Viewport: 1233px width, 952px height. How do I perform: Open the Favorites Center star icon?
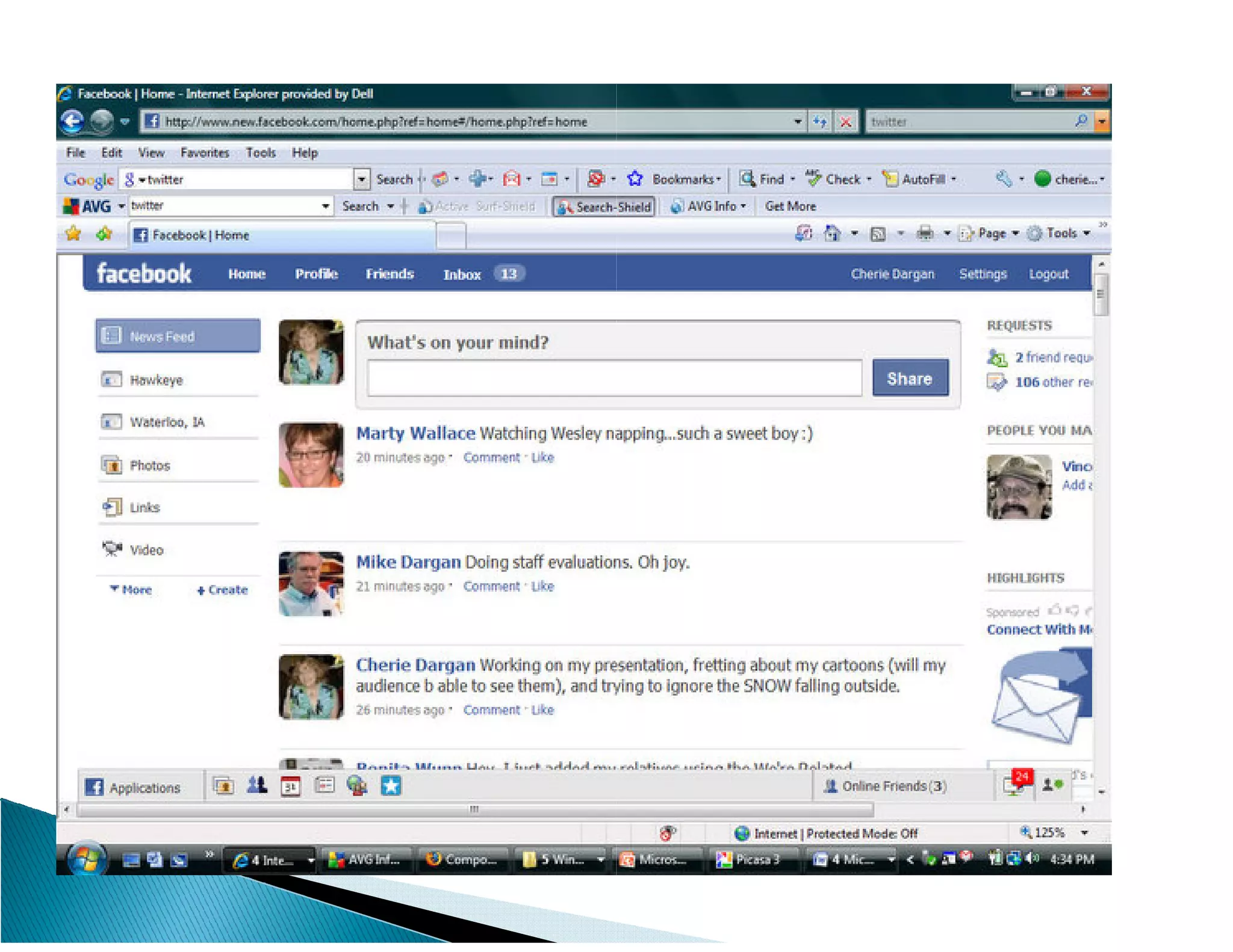(x=73, y=233)
